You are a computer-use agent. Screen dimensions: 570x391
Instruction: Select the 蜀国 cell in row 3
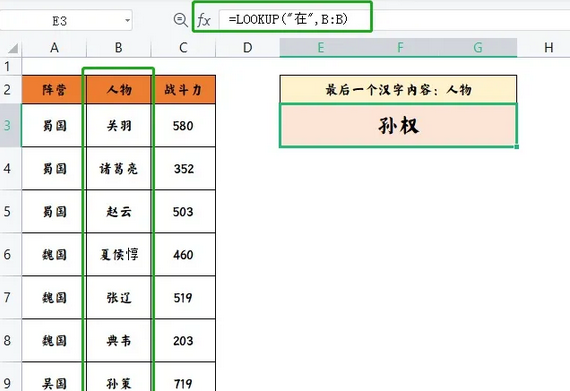[54, 125]
